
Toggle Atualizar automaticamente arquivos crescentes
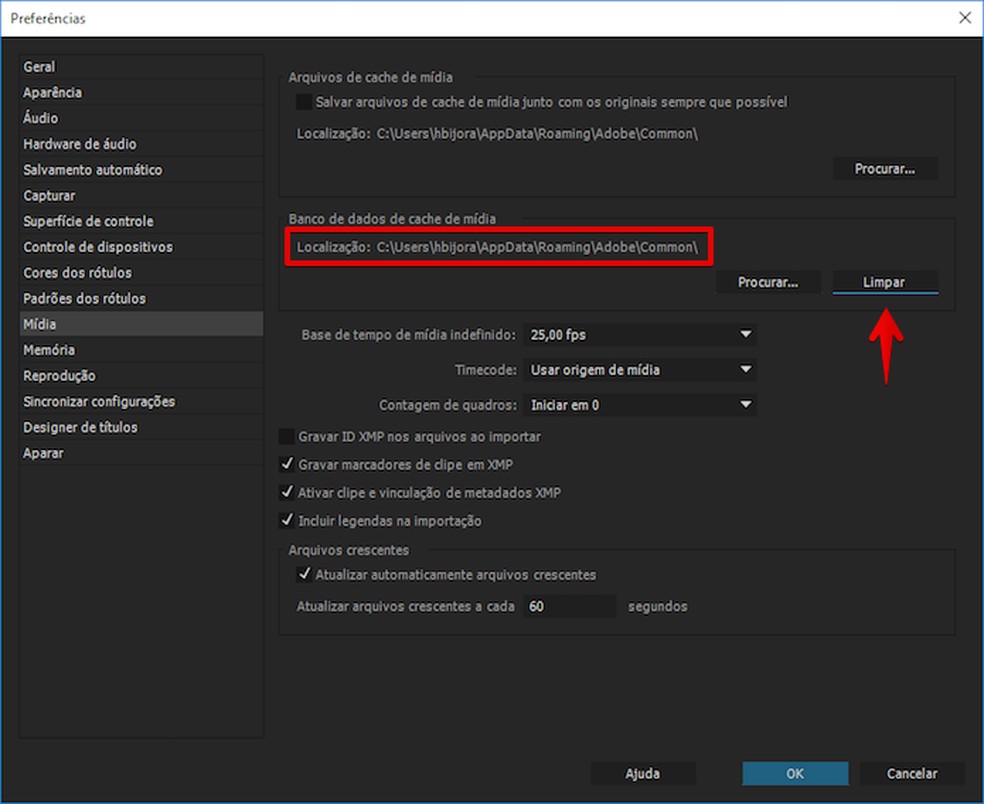click(304, 574)
